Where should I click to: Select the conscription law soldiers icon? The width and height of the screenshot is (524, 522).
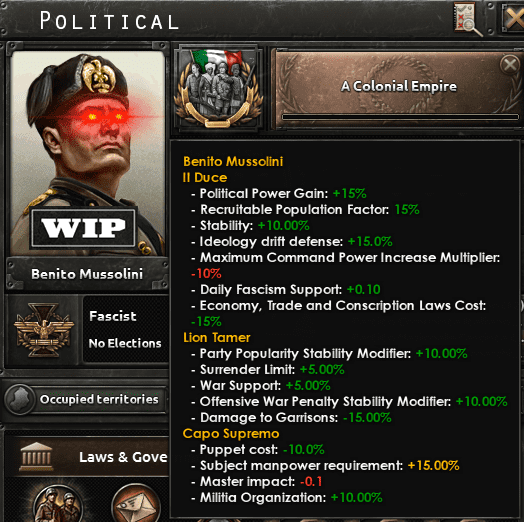pos(58,504)
